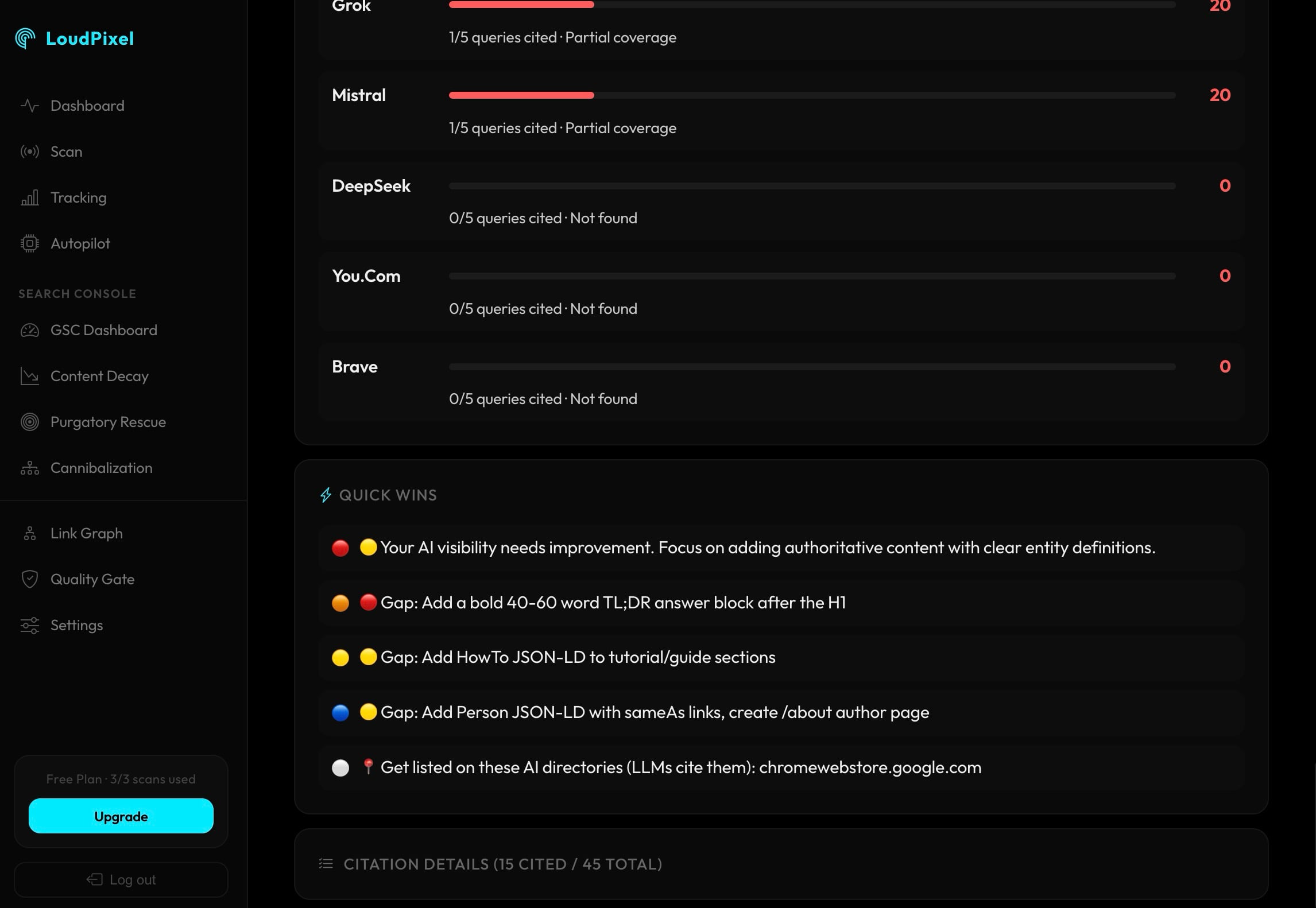Screen dimensions: 1316x908
Task: Open the Cannibalization menu item
Action: 101,468
